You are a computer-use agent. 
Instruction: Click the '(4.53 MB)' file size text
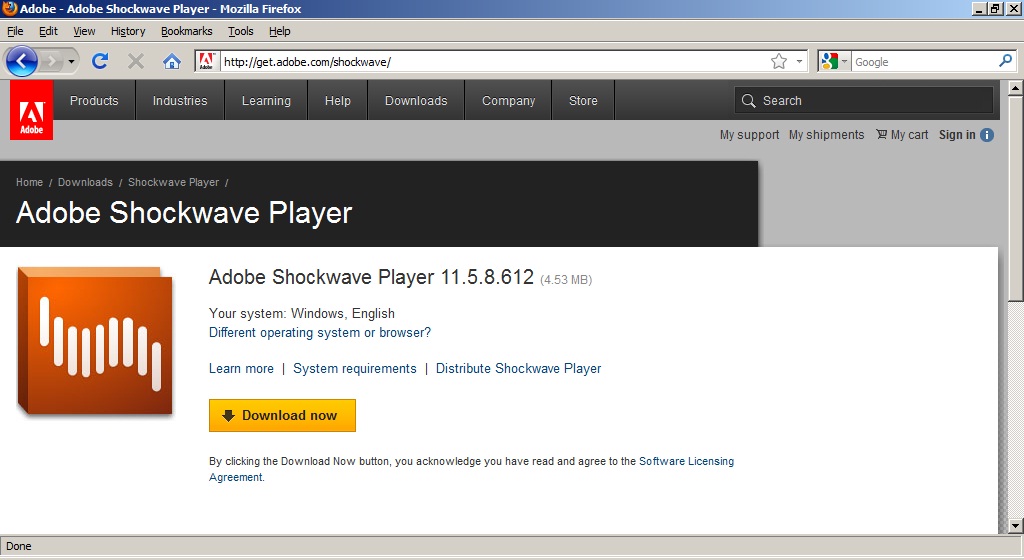[x=566, y=280]
